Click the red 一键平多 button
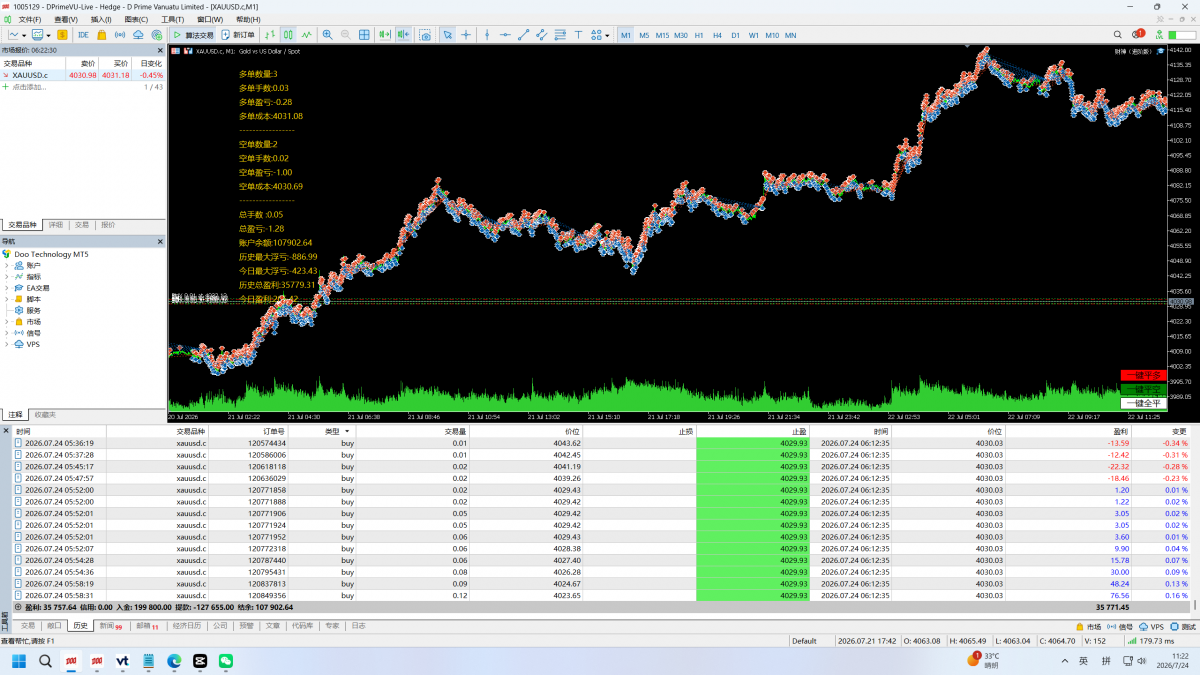1200x675 pixels. click(1143, 375)
